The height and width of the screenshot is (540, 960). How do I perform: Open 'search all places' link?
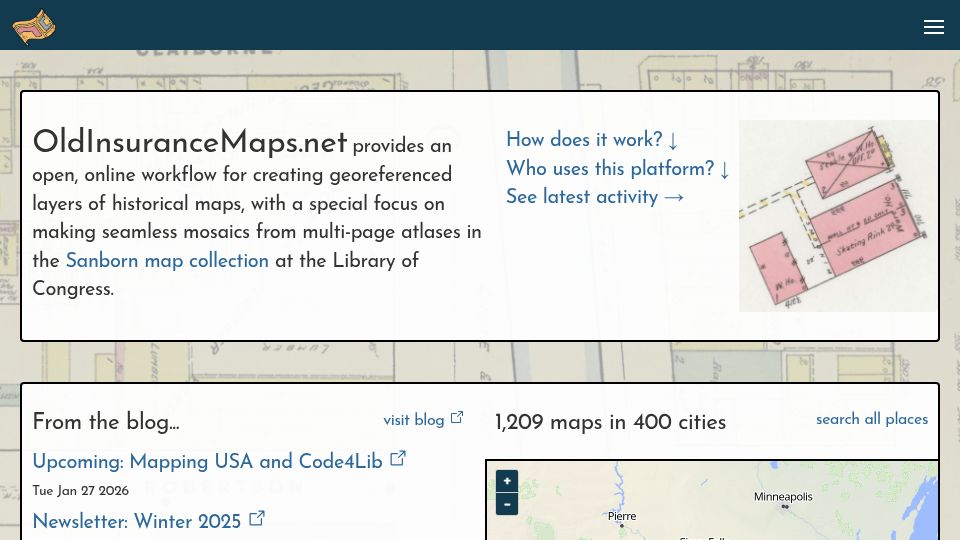point(872,419)
